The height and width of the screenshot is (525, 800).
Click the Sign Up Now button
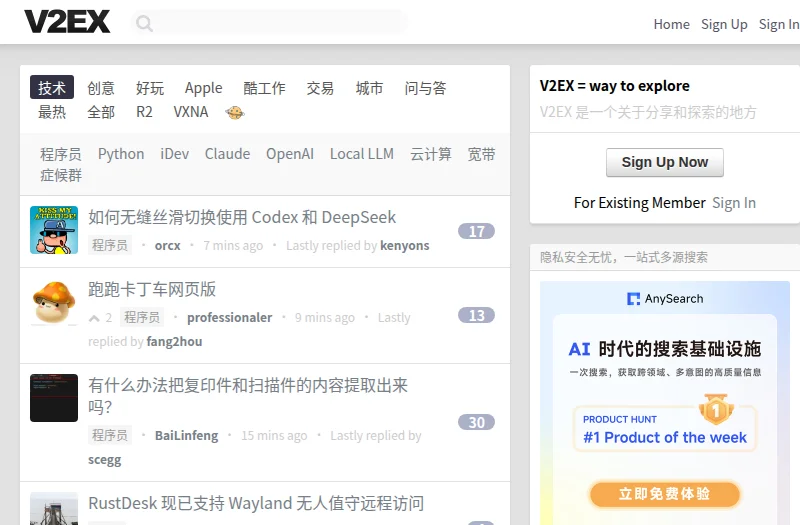[665, 162]
